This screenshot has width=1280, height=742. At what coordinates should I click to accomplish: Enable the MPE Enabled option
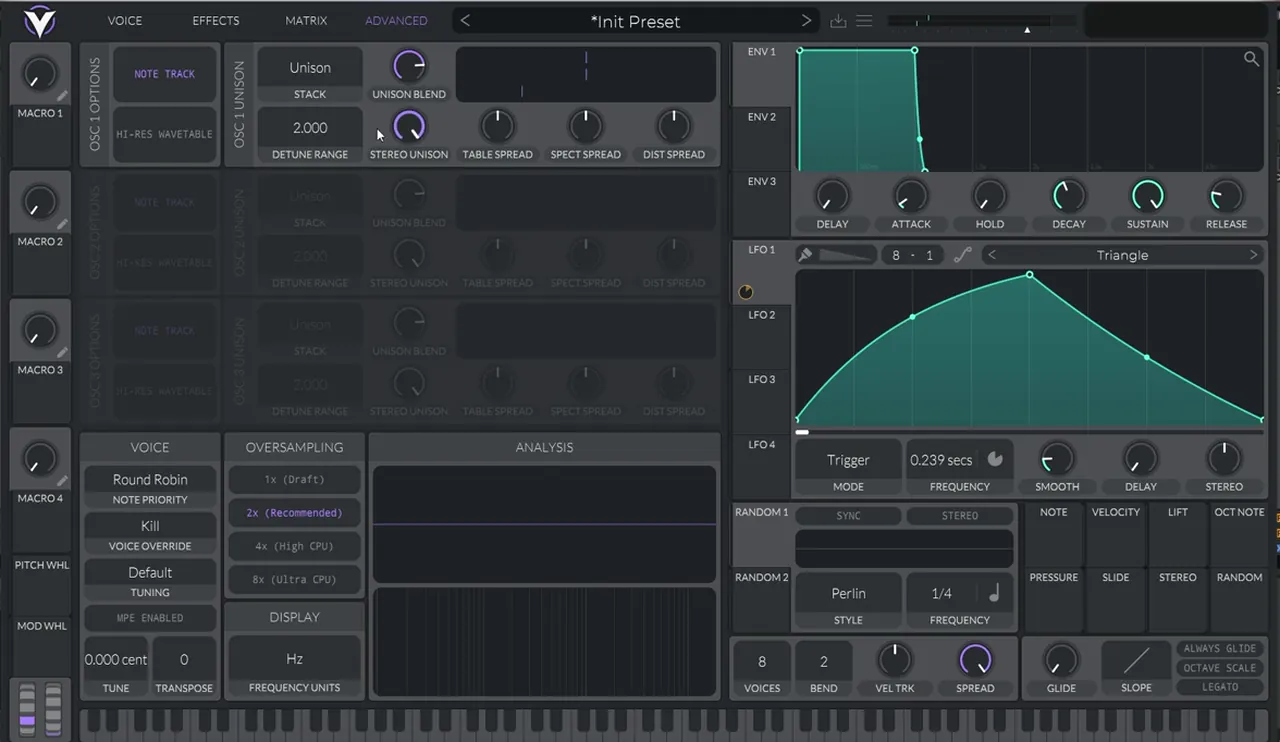pyautogui.click(x=150, y=618)
